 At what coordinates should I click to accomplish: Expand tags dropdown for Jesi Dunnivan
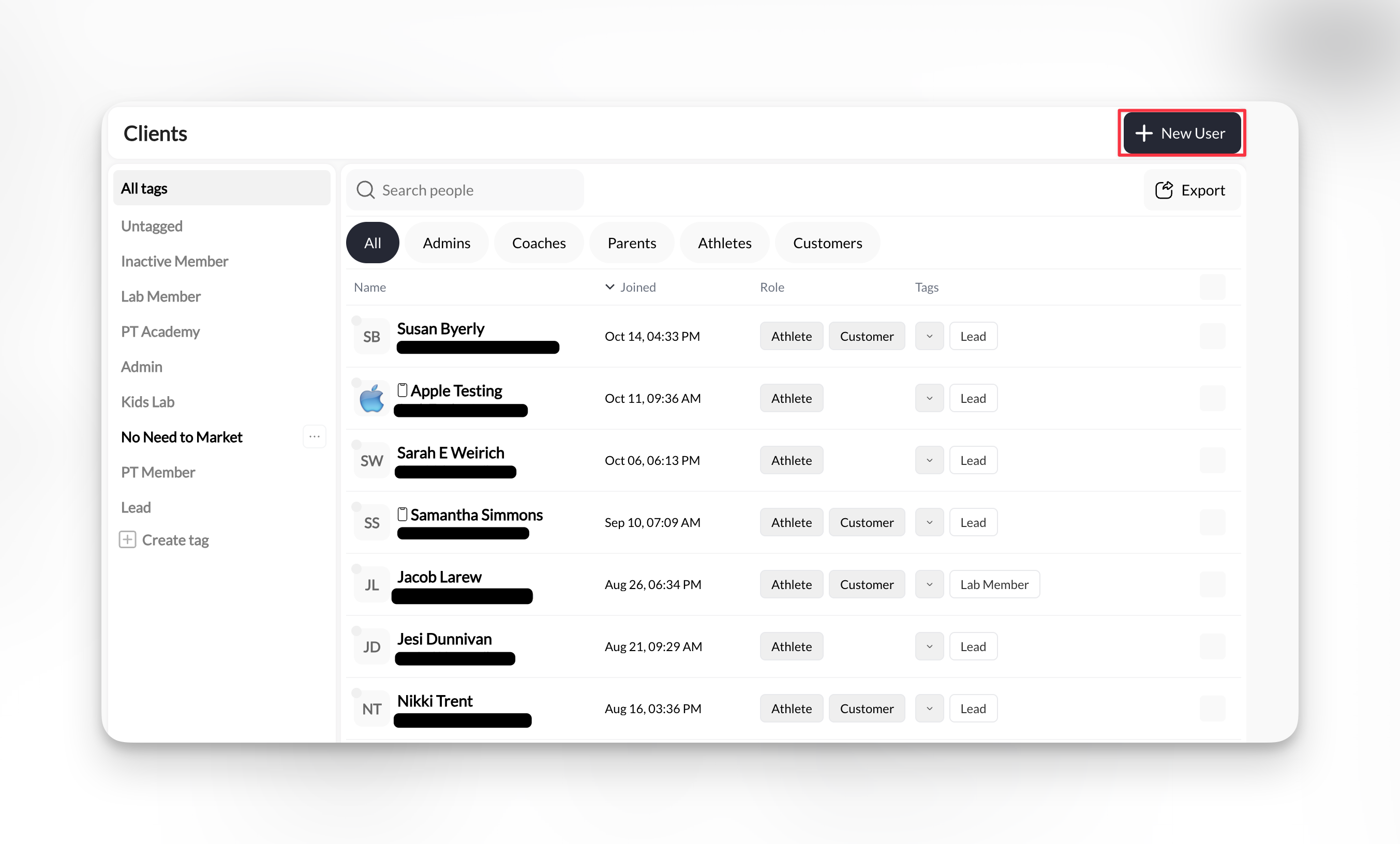coord(929,646)
